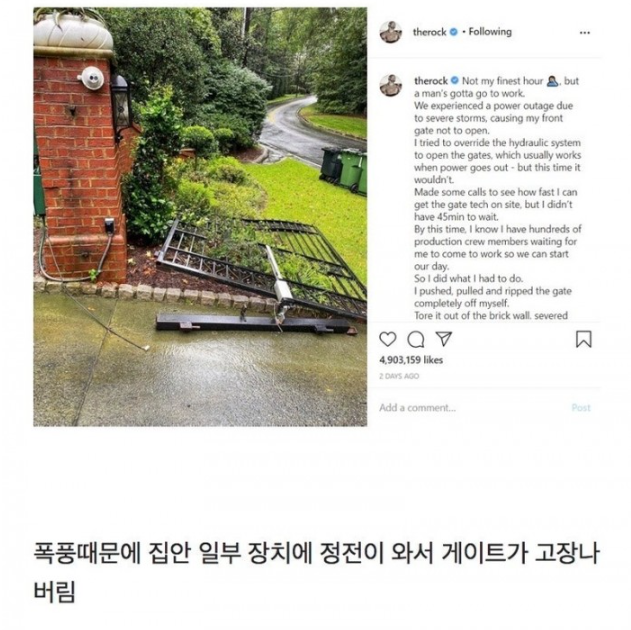Screen dimensions: 631x630
Task: Open more options three-dot menu
Action: pos(585,33)
